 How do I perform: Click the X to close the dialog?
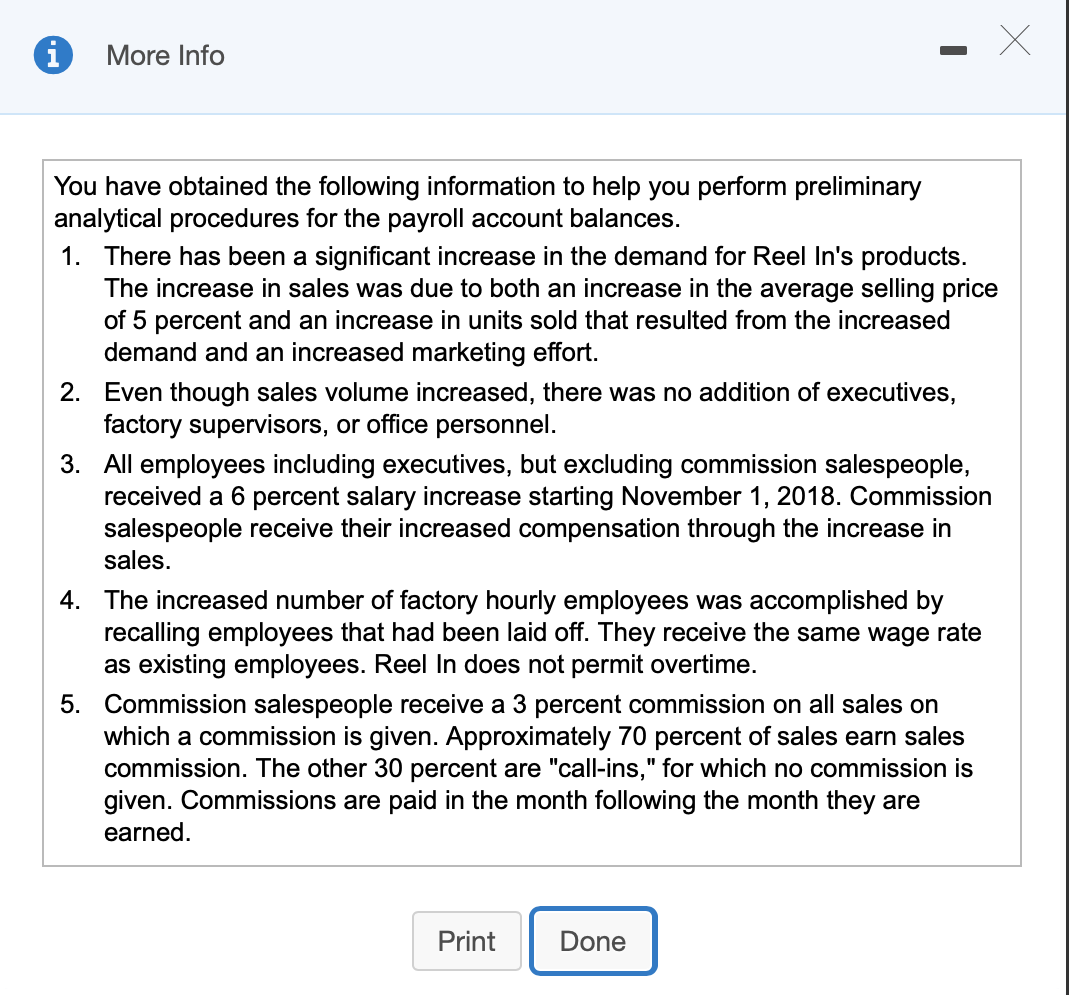pos(1014,41)
